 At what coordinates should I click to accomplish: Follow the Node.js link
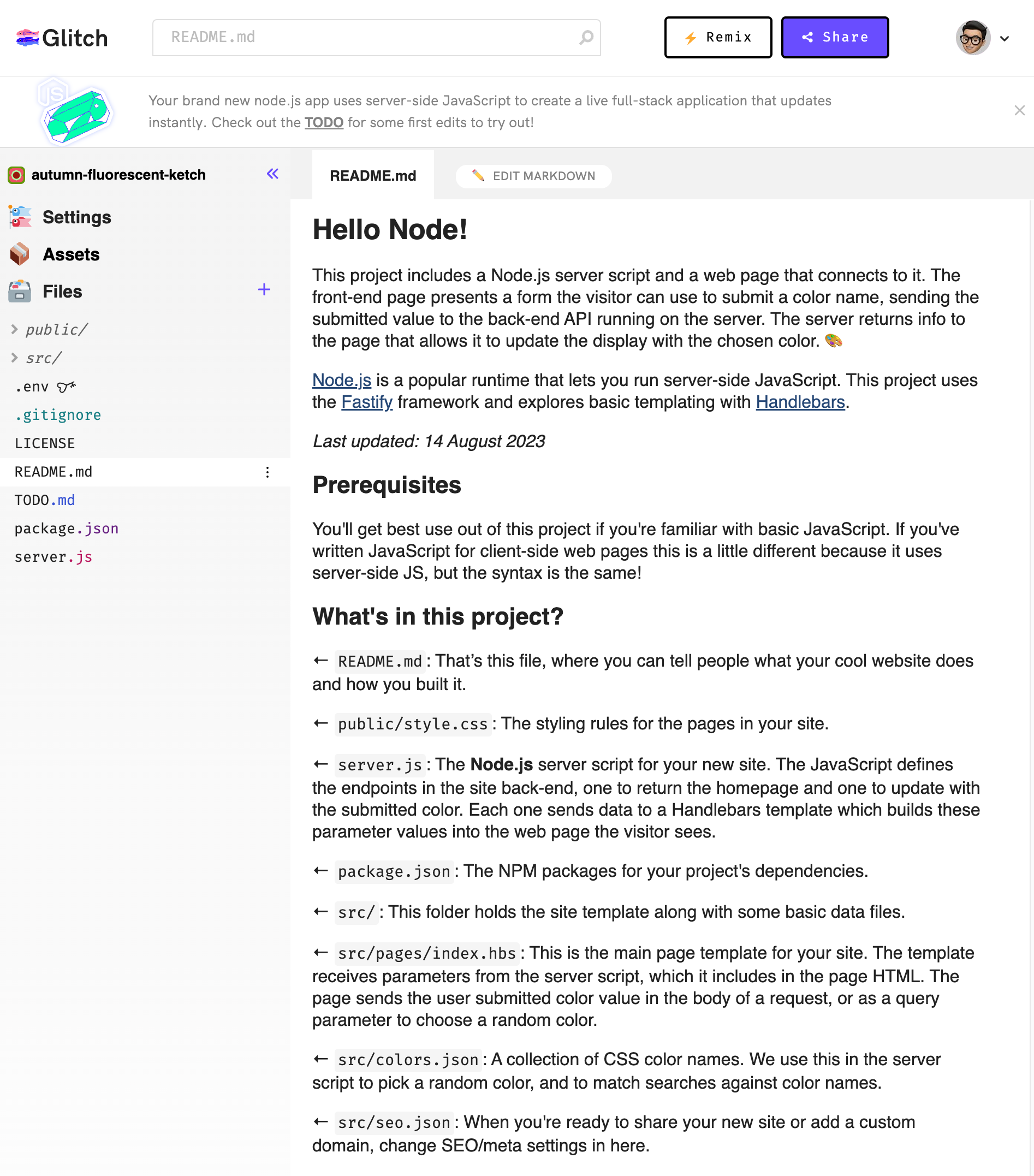click(x=342, y=381)
